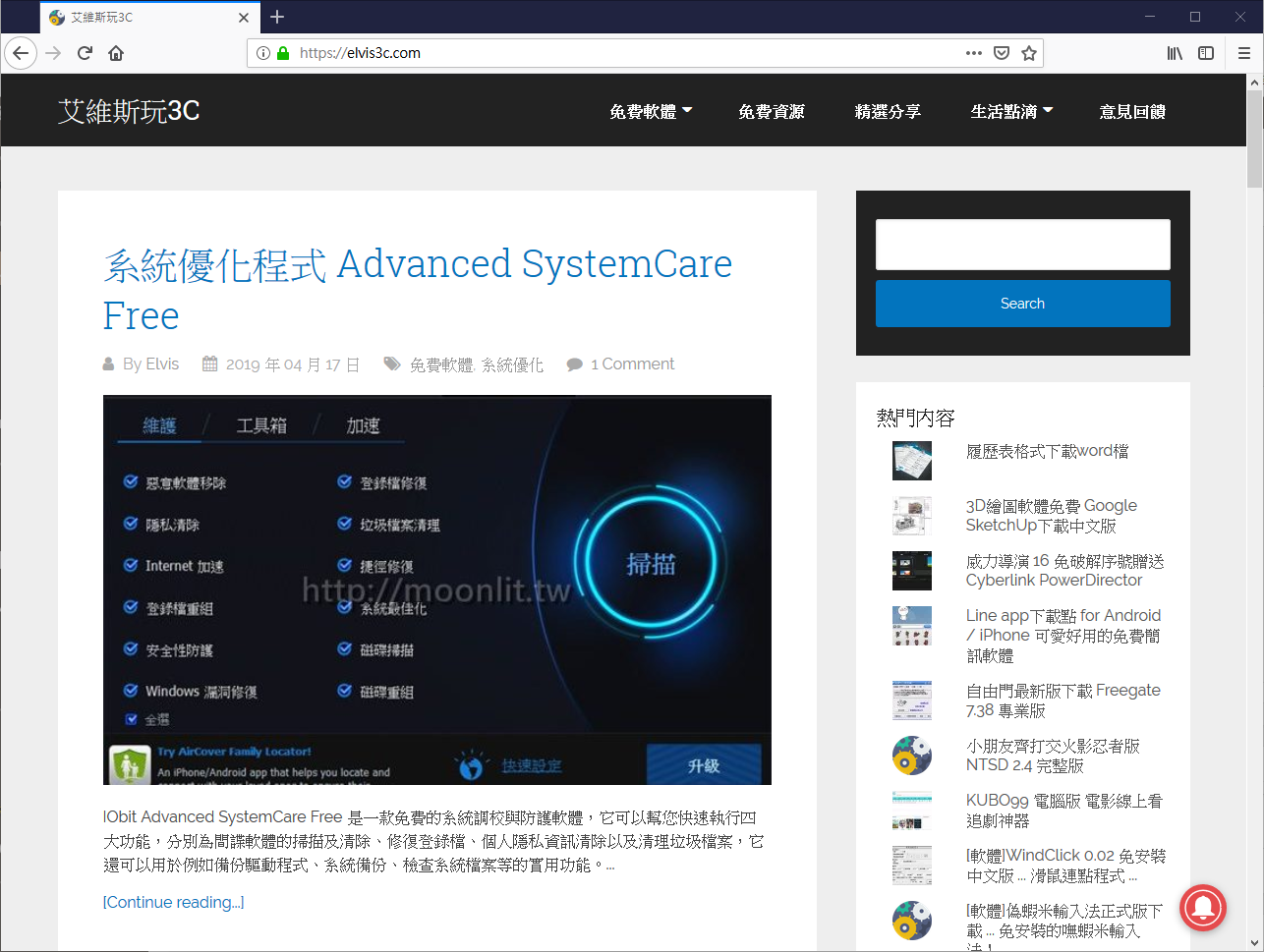The image size is (1264, 952).
Task: Click thumbnail beside 履歷表格式下載word檔
Action: (x=911, y=461)
